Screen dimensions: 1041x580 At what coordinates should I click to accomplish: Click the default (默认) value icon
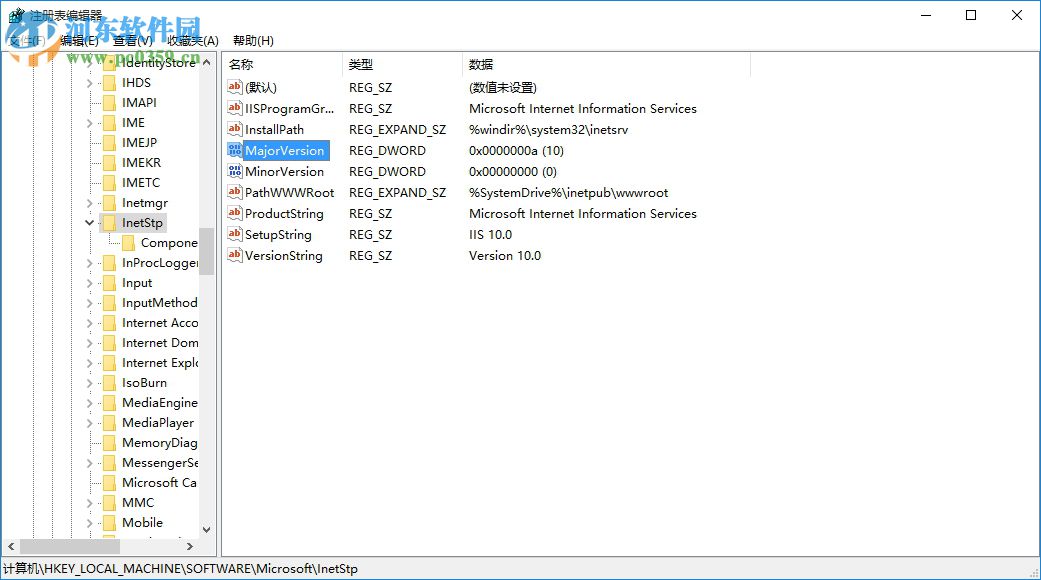click(x=234, y=87)
